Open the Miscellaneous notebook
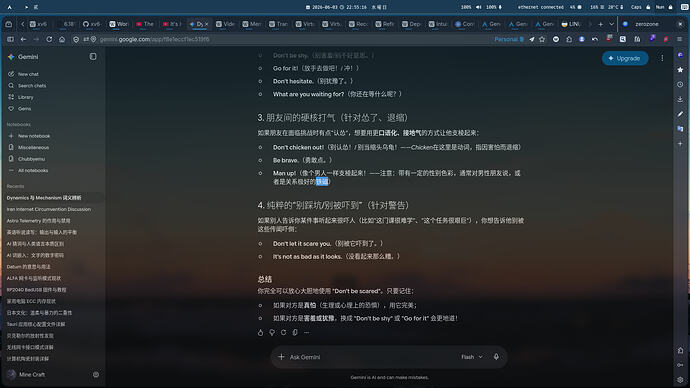Viewport: 690px width, 388px height. (x=29, y=147)
